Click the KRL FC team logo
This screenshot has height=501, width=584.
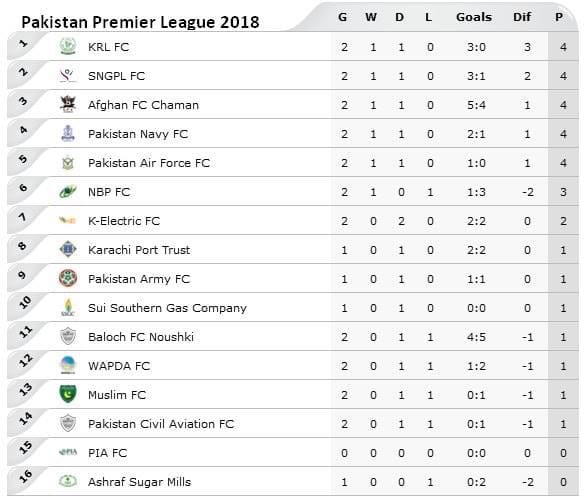(x=68, y=47)
